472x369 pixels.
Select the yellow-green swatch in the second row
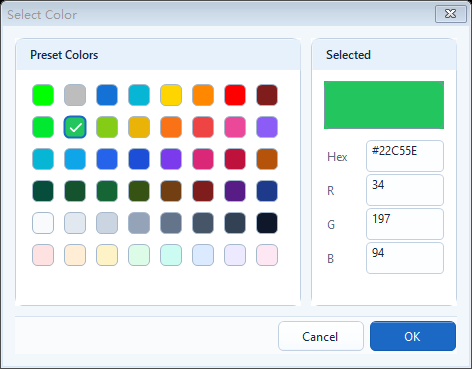pos(107,127)
